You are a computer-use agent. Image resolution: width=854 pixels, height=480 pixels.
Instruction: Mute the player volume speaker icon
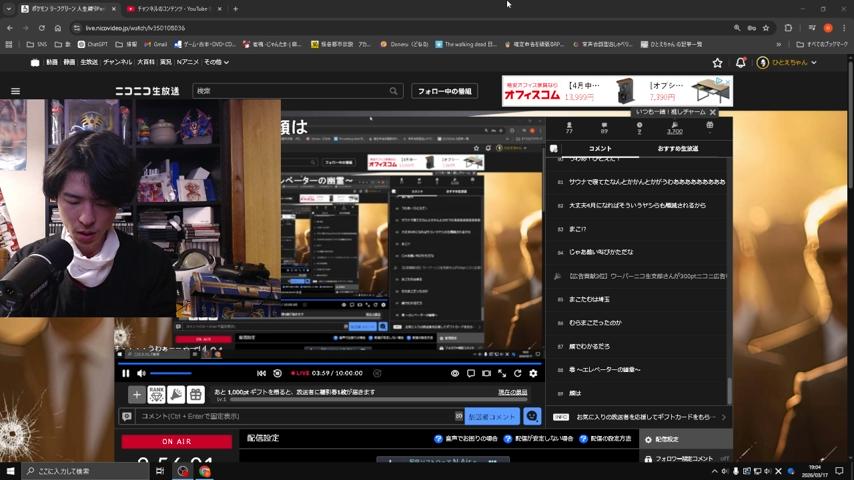tap(141, 373)
